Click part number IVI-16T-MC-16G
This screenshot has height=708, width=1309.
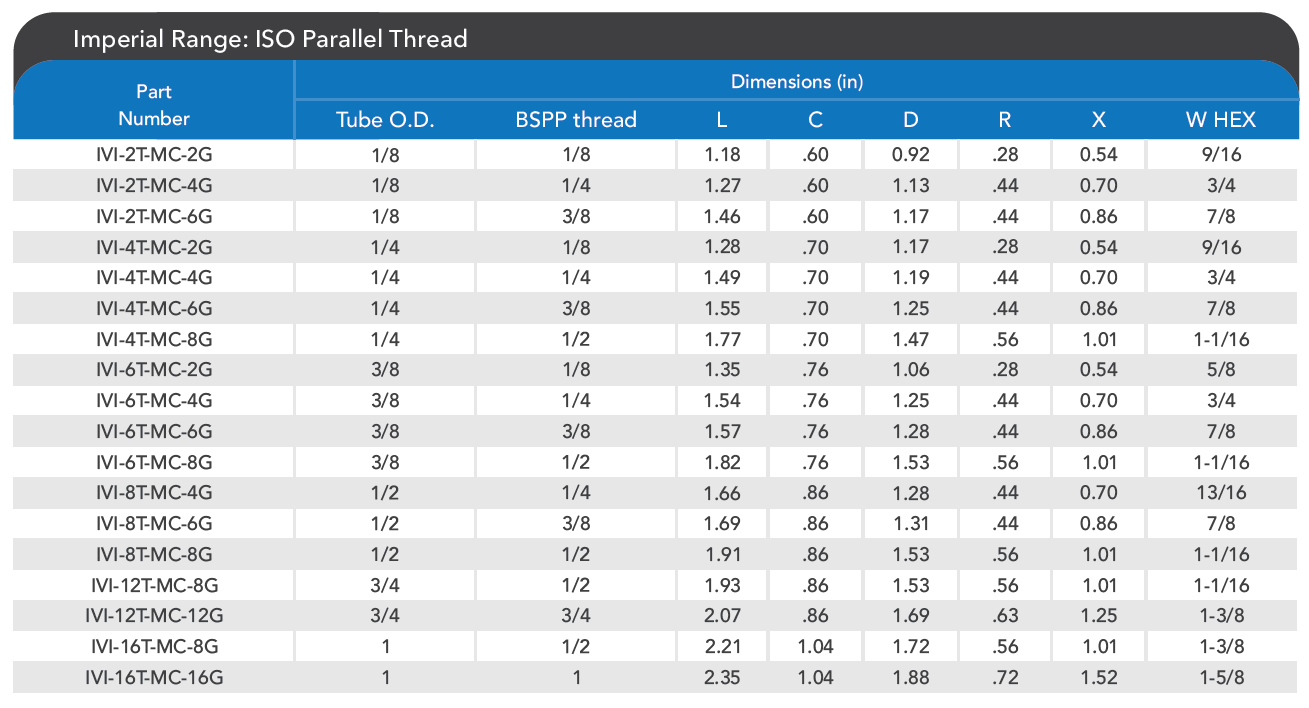(x=154, y=679)
